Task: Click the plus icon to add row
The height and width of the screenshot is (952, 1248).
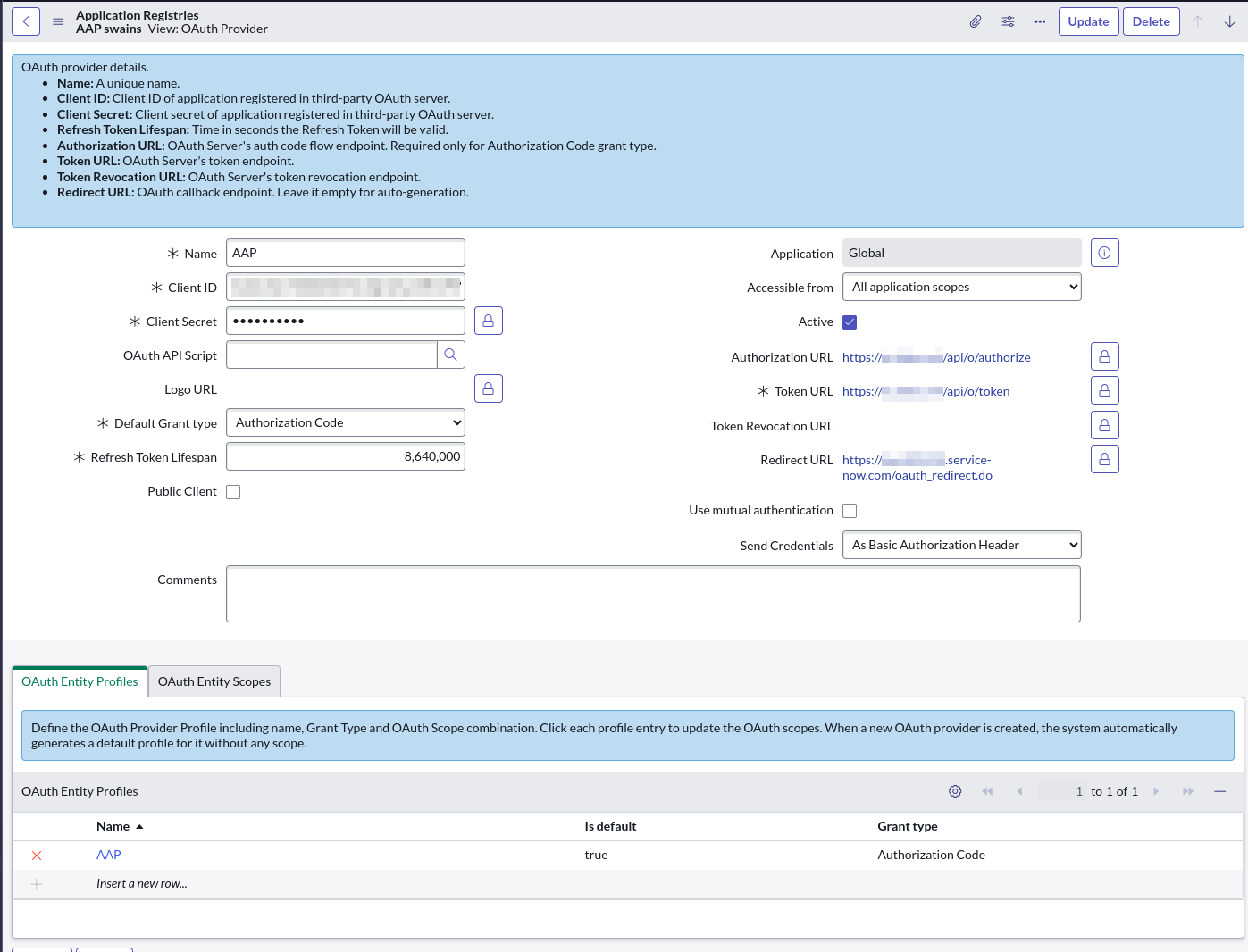Action: 37,884
